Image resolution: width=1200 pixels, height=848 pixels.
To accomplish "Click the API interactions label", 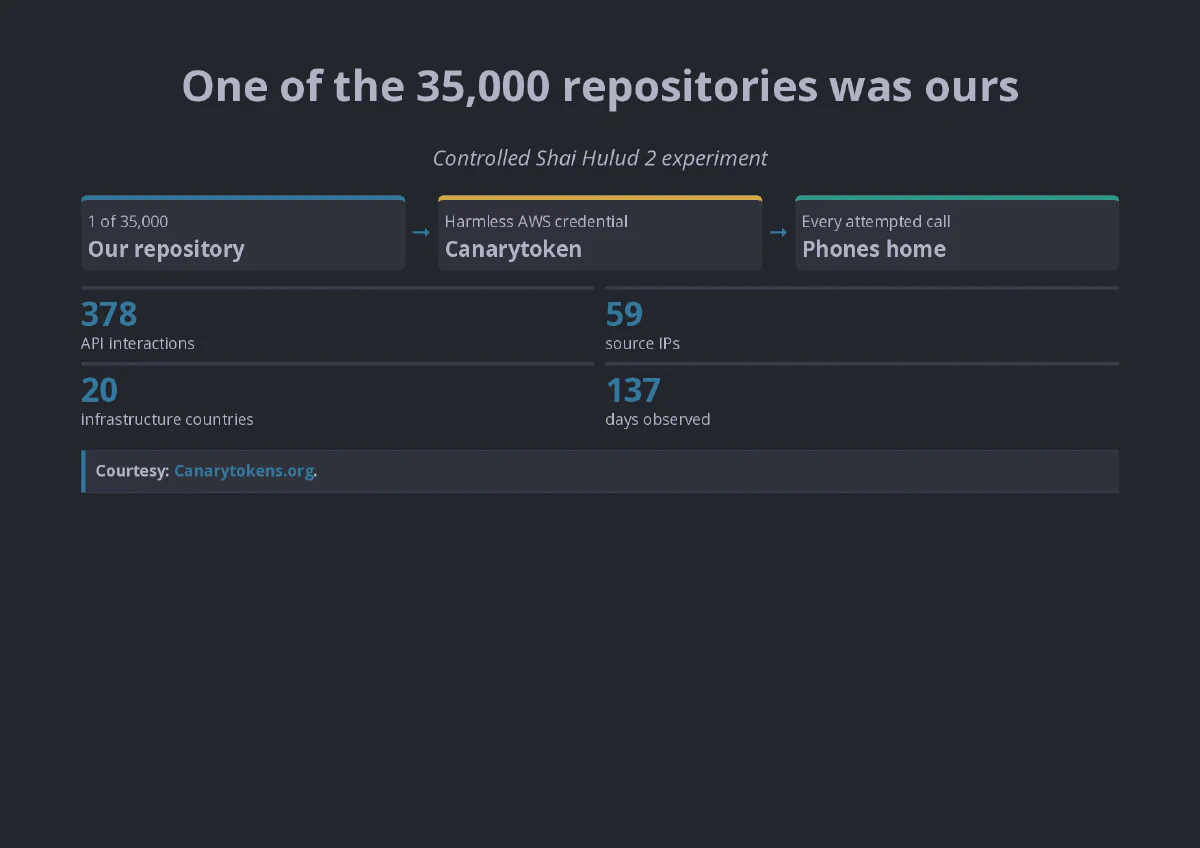I will coord(138,343).
